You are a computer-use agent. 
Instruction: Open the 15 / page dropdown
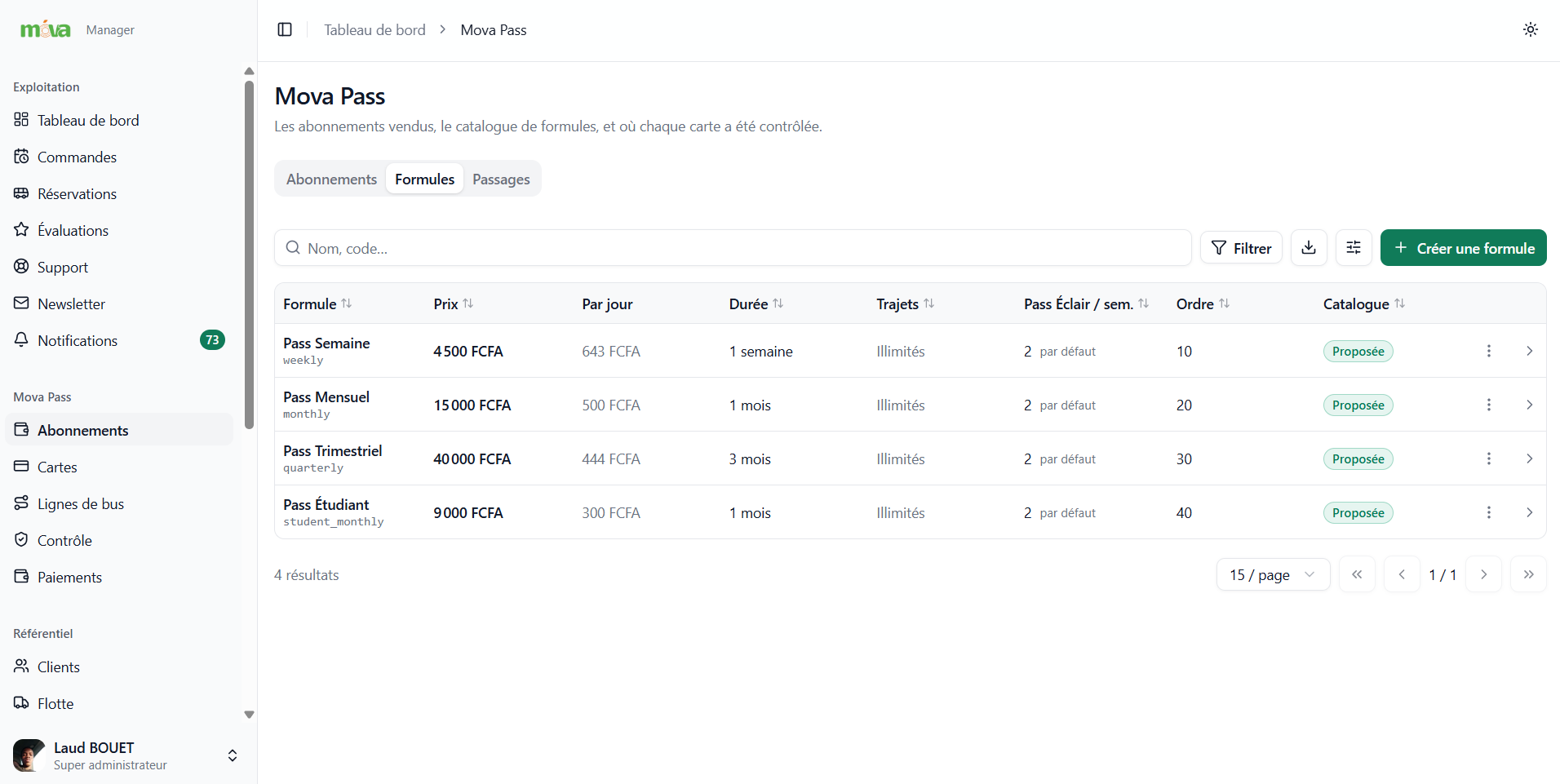(1273, 574)
